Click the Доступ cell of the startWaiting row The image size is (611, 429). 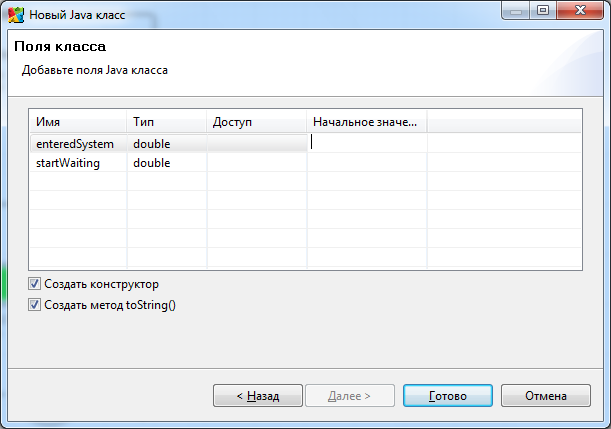click(257, 162)
